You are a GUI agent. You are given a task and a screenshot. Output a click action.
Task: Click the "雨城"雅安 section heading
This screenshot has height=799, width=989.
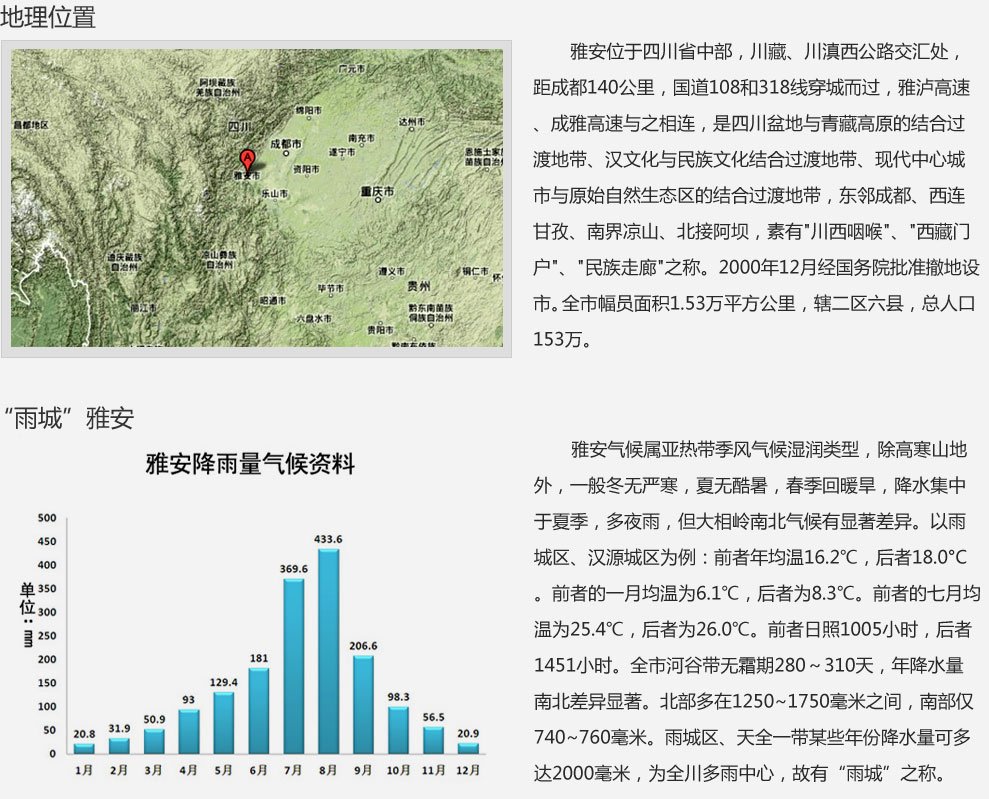69,418
